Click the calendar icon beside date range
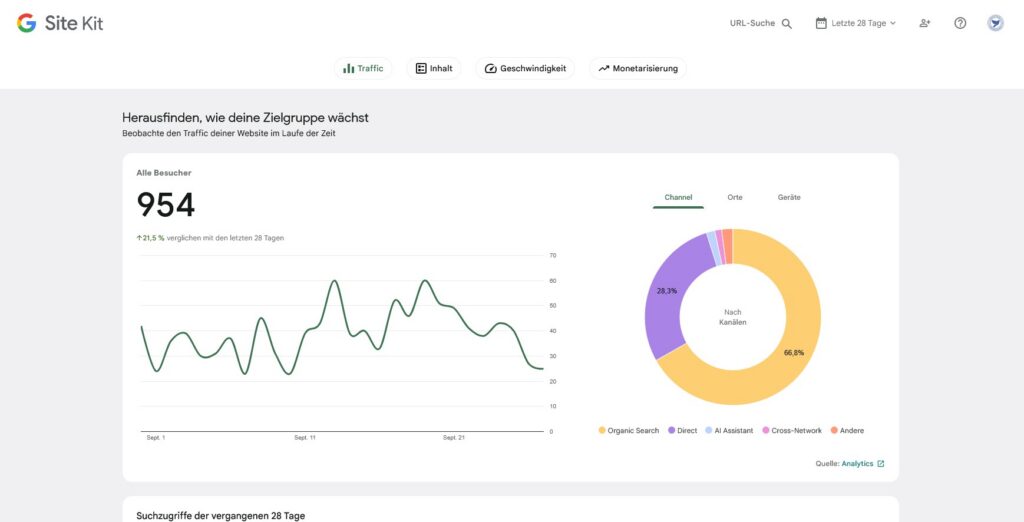This screenshot has width=1024, height=522. click(821, 23)
